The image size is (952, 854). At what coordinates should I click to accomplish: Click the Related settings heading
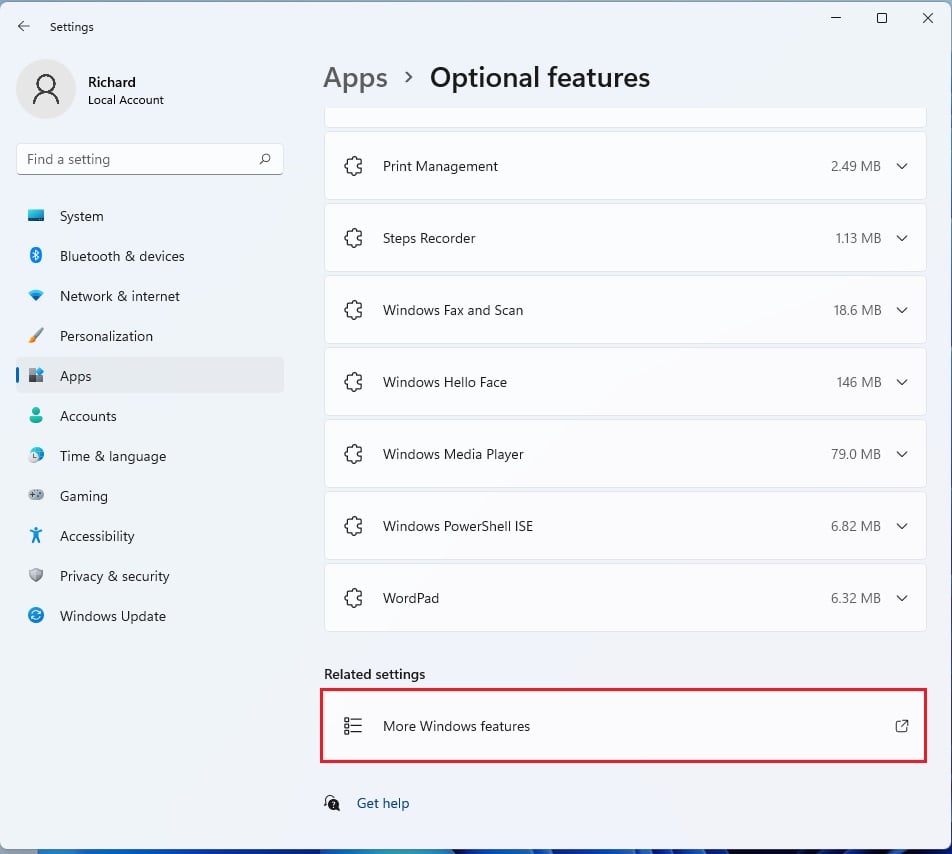(375, 674)
